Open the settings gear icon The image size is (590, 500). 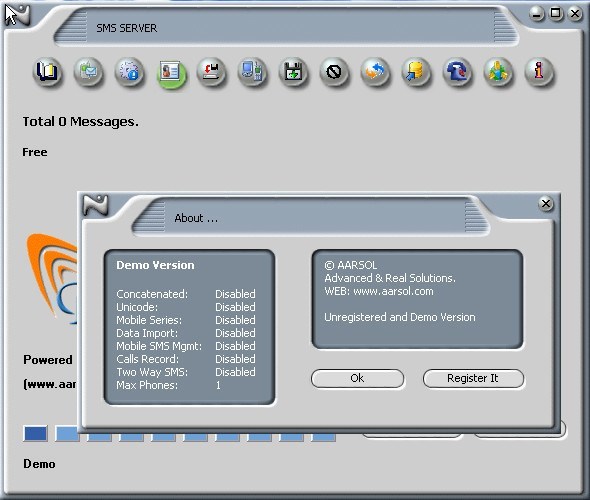tap(129, 72)
